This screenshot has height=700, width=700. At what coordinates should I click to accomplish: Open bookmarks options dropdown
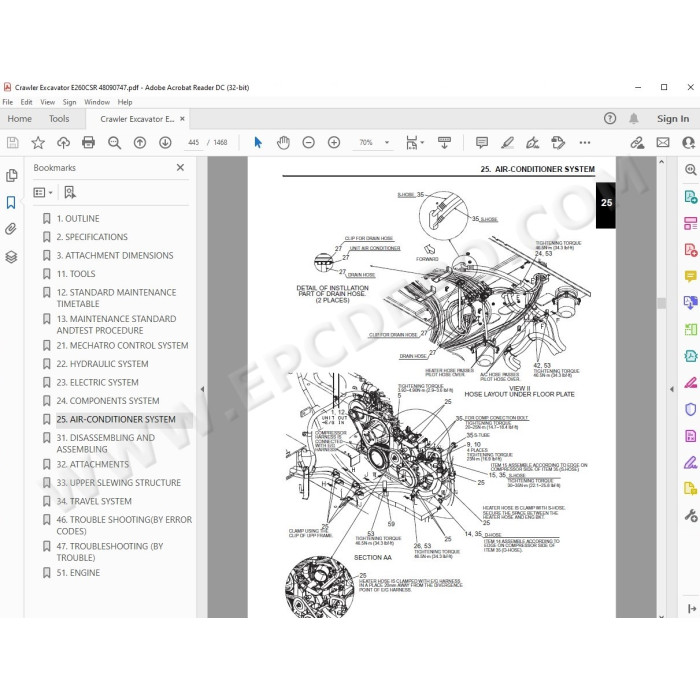pos(43,192)
